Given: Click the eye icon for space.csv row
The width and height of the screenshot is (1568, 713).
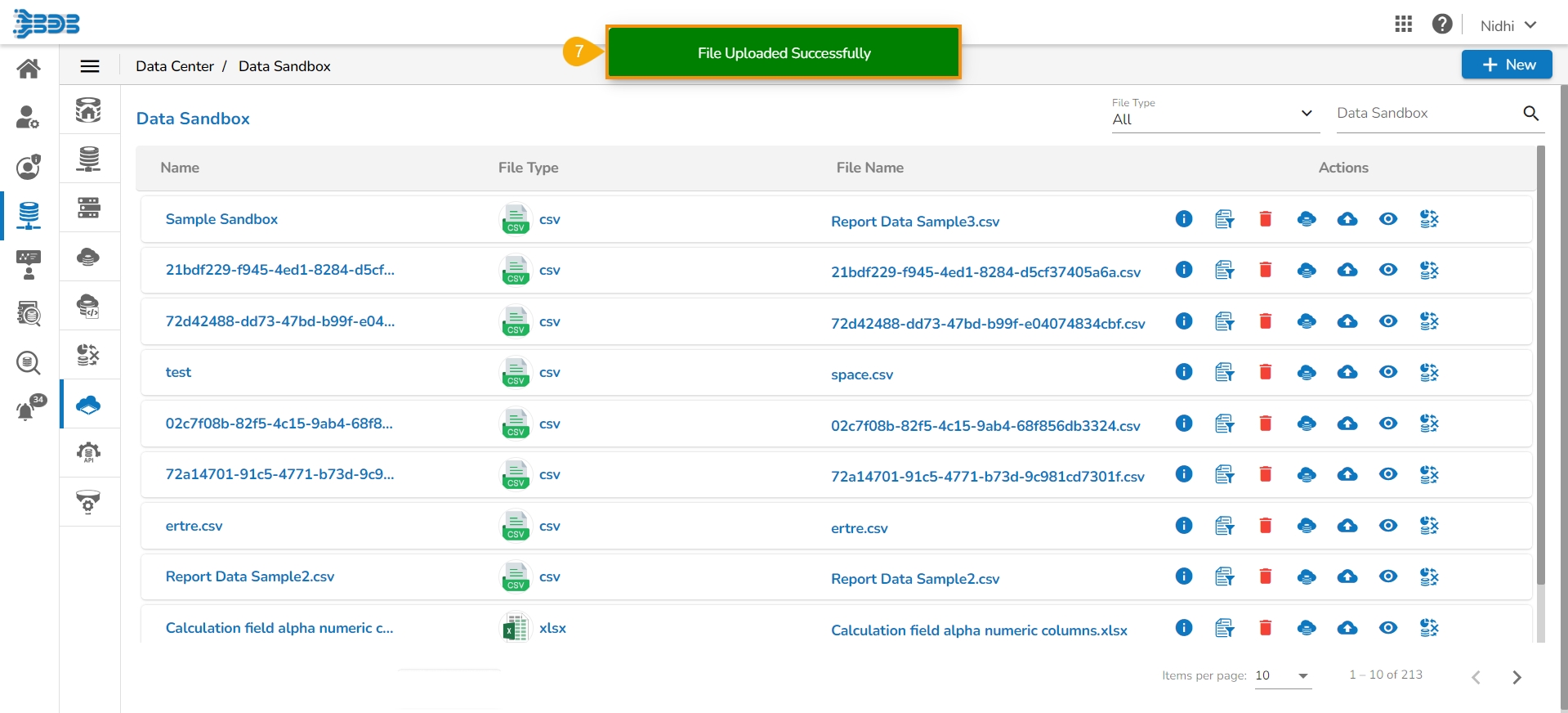Looking at the screenshot, I should 1387,373.
